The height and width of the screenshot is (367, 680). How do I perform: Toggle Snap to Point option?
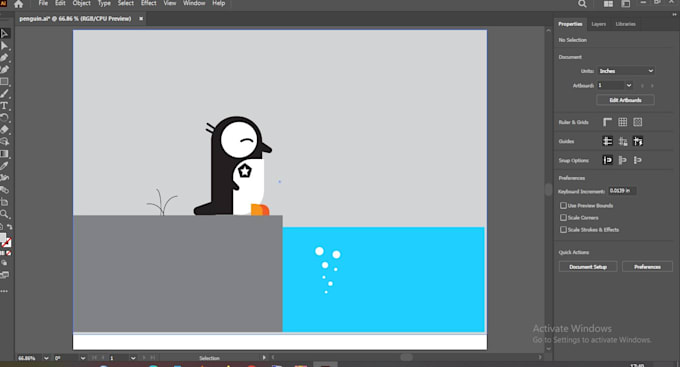point(608,161)
